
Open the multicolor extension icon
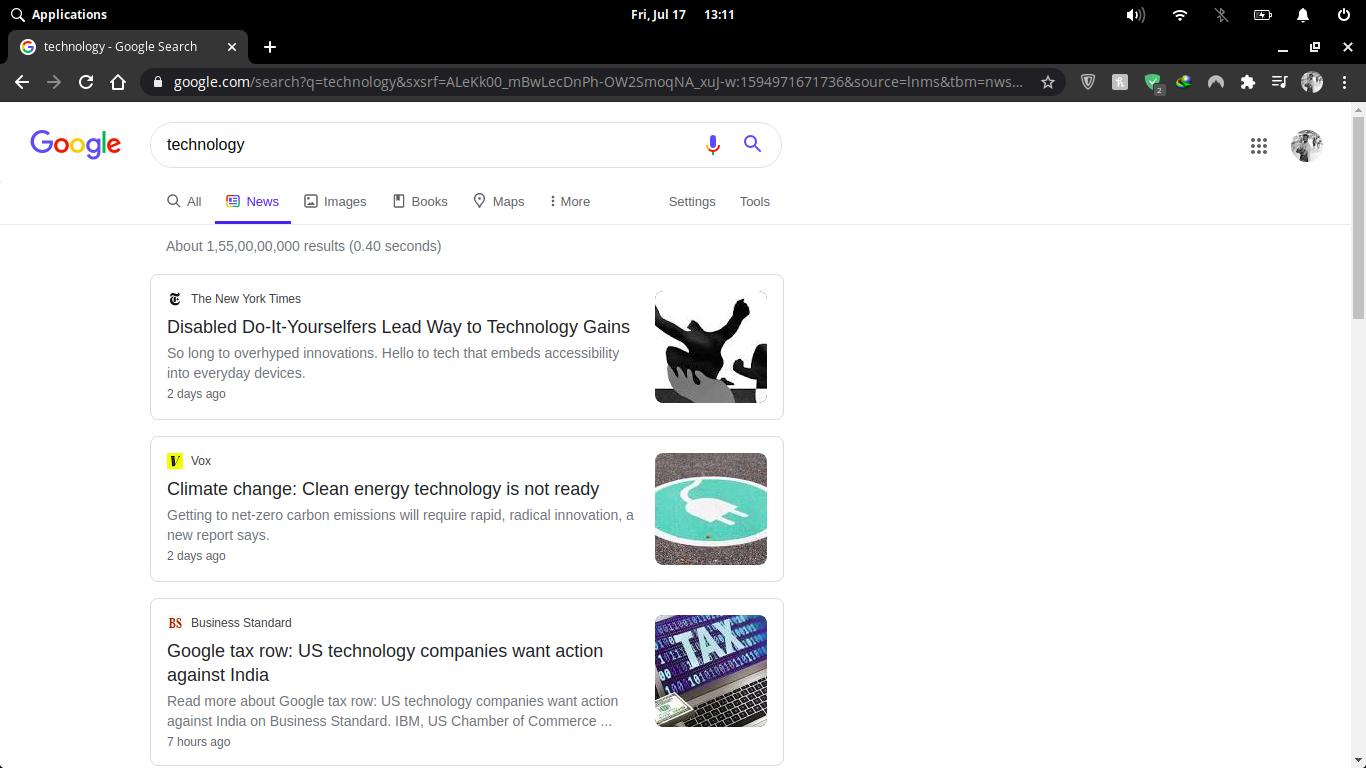[1184, 82]
